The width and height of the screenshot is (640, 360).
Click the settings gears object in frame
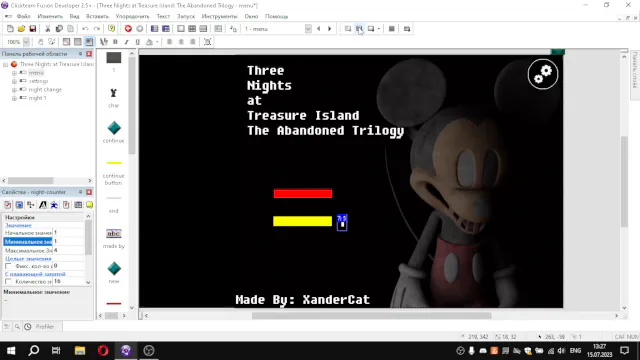click(542, 74)
